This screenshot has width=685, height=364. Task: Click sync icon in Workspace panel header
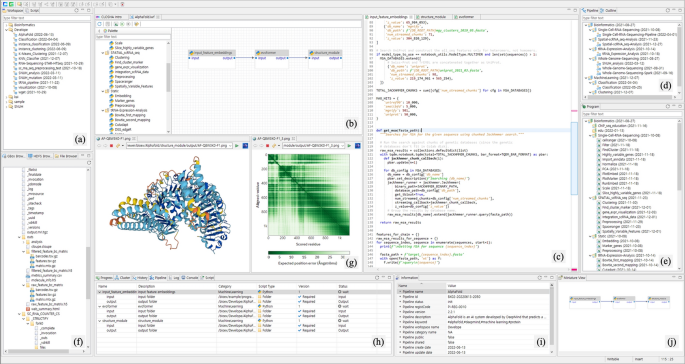point(76,10)
